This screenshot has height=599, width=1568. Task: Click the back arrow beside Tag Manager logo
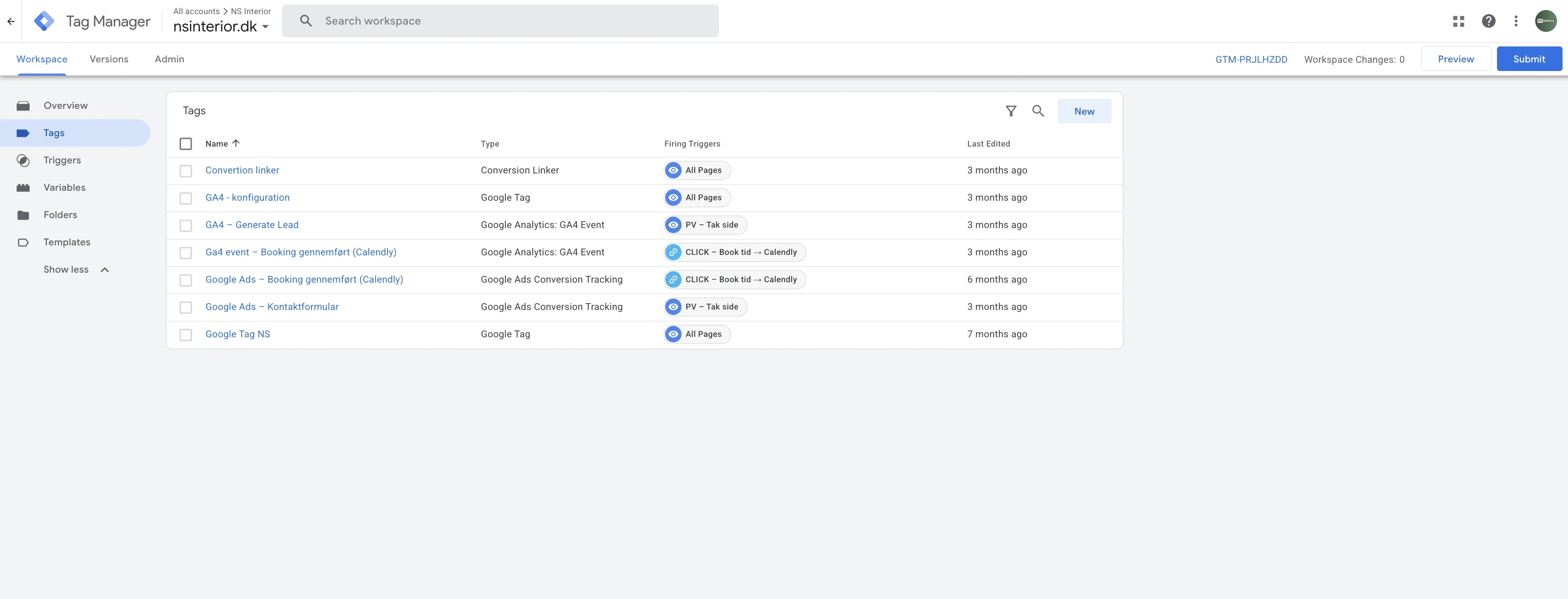pos(11,21)
